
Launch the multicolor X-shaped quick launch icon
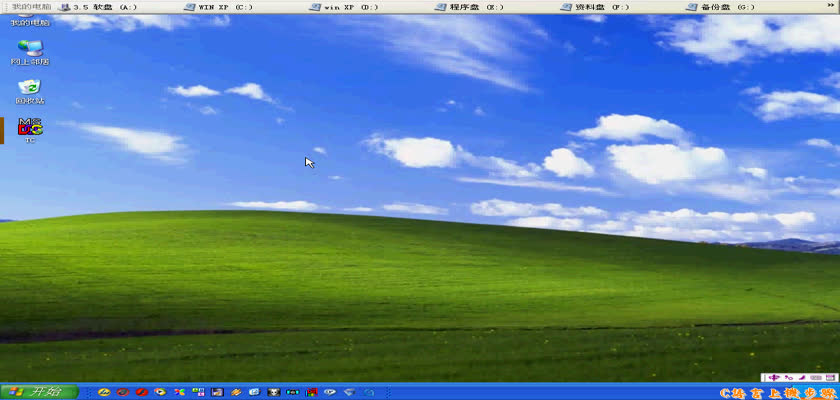coord(179,393)
